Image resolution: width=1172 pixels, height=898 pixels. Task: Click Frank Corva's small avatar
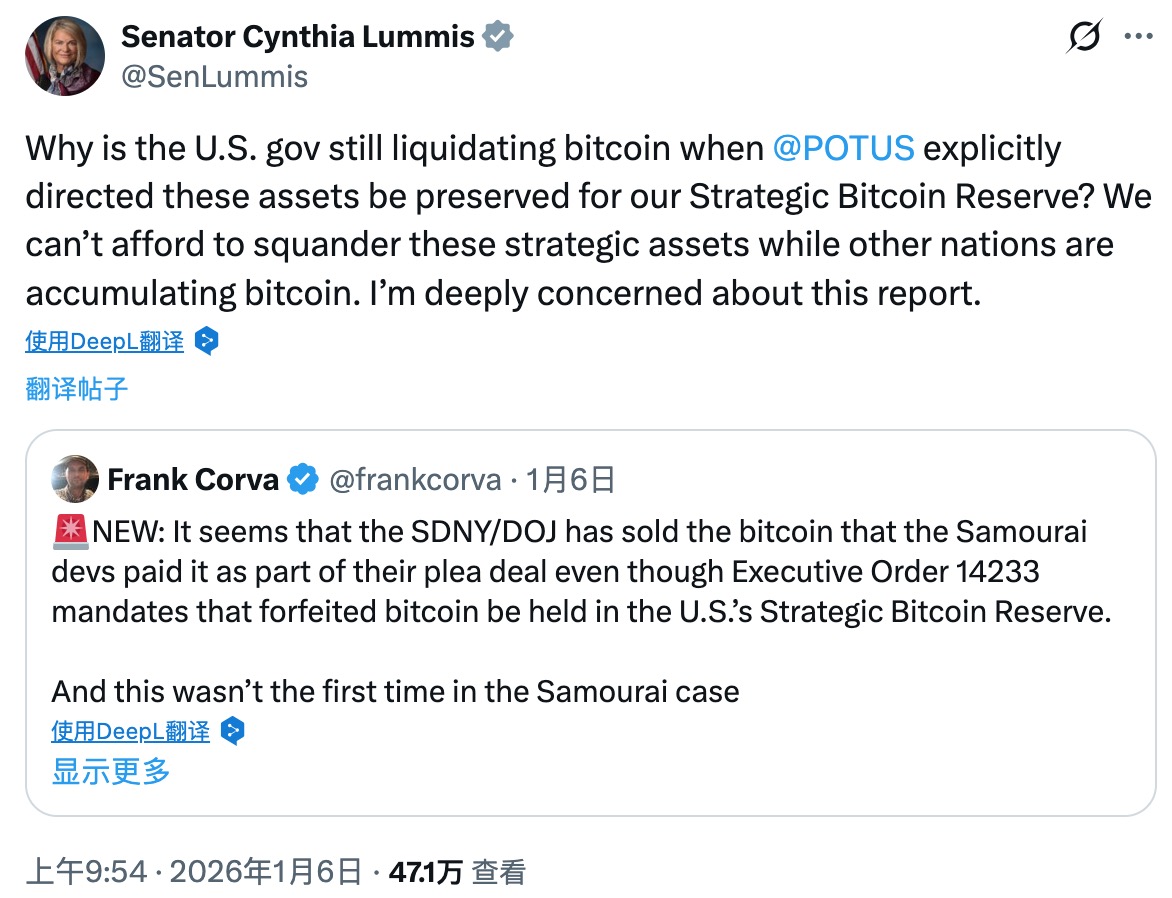(x=75, y=479)
